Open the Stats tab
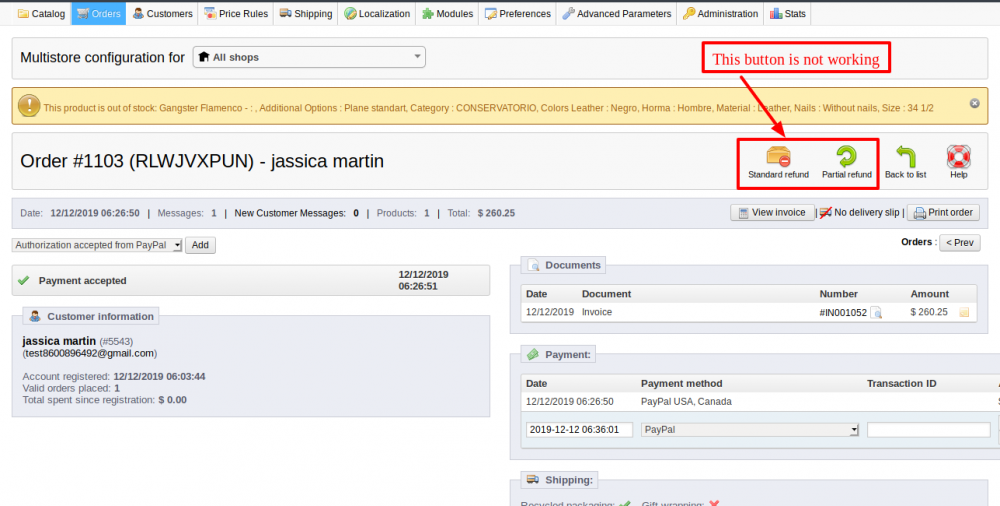Image resolution: width=1000 pixels, height=506 pixels. click(x=787, y=13)
